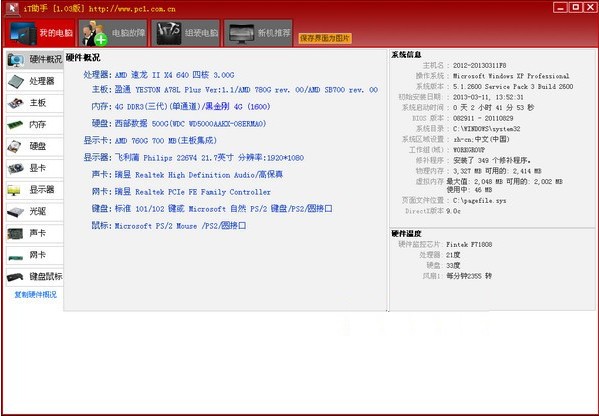Click the 电脑故障 people icon

tap(95, 34)
